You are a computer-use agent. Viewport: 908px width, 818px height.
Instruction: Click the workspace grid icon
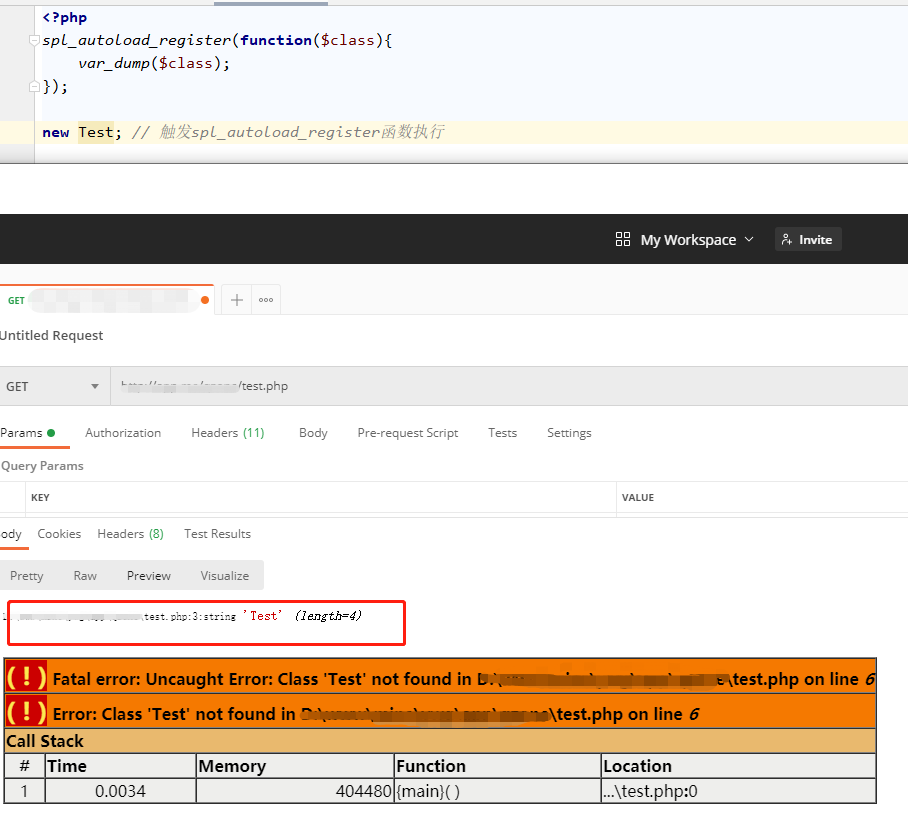click(623, 239)
